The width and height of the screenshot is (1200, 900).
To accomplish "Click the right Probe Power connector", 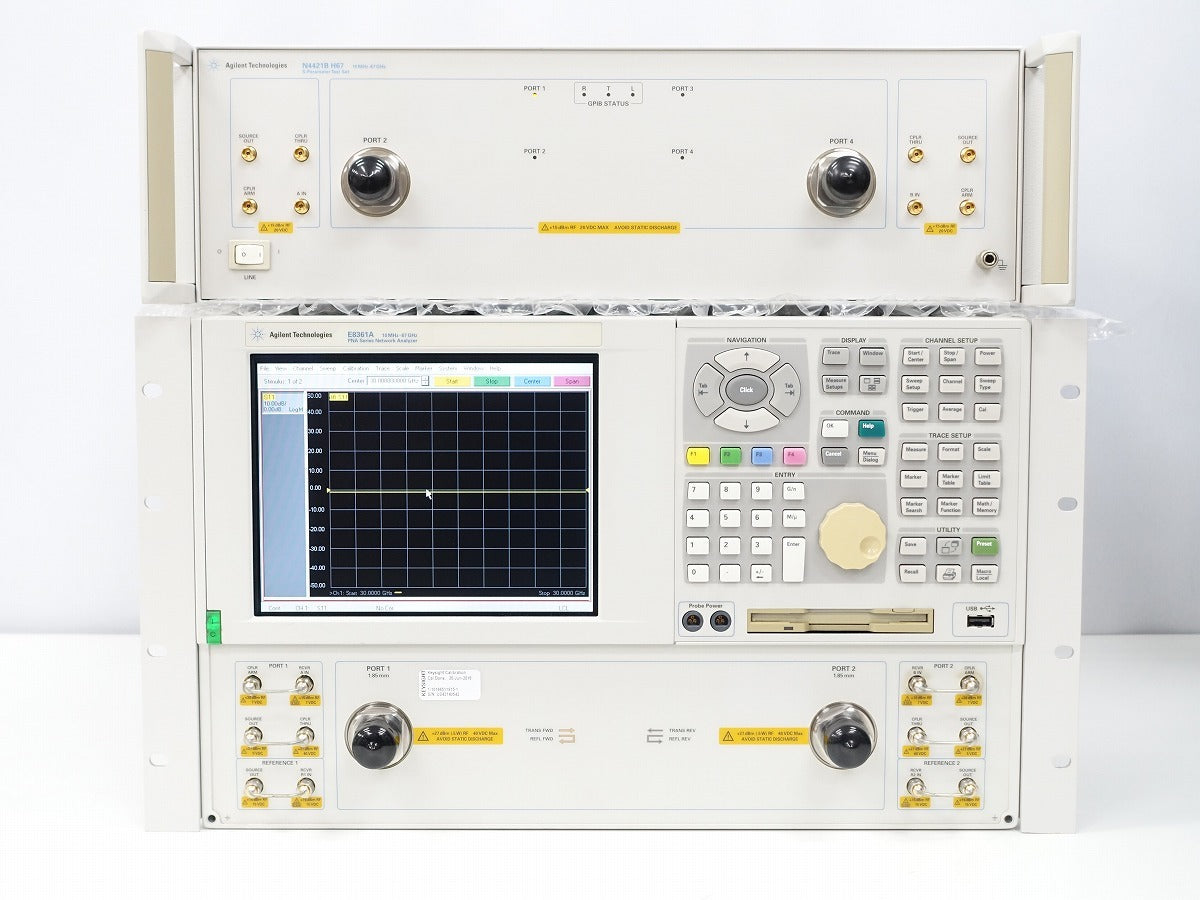I will point(719,622).
